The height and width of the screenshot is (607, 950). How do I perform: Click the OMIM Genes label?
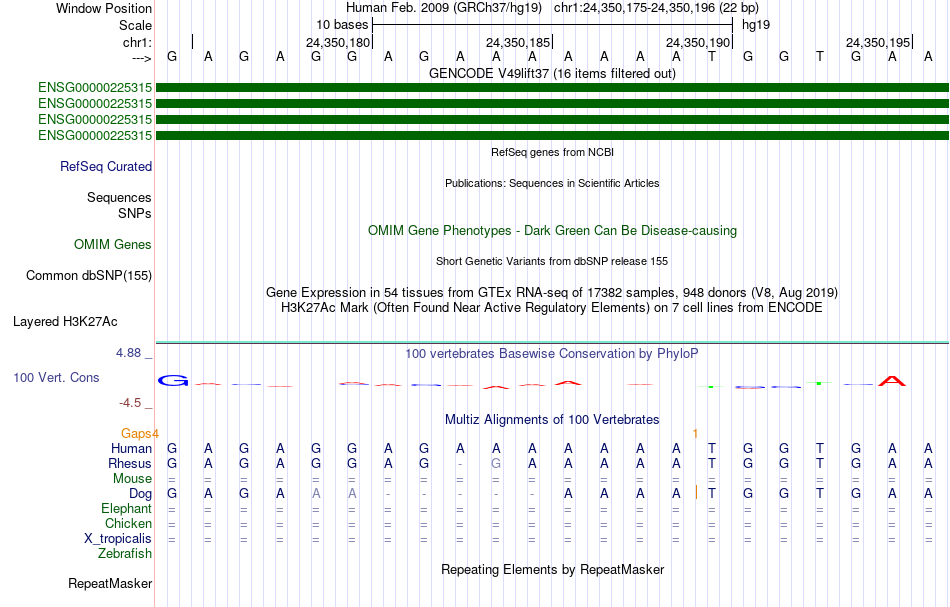coord(113,244)
